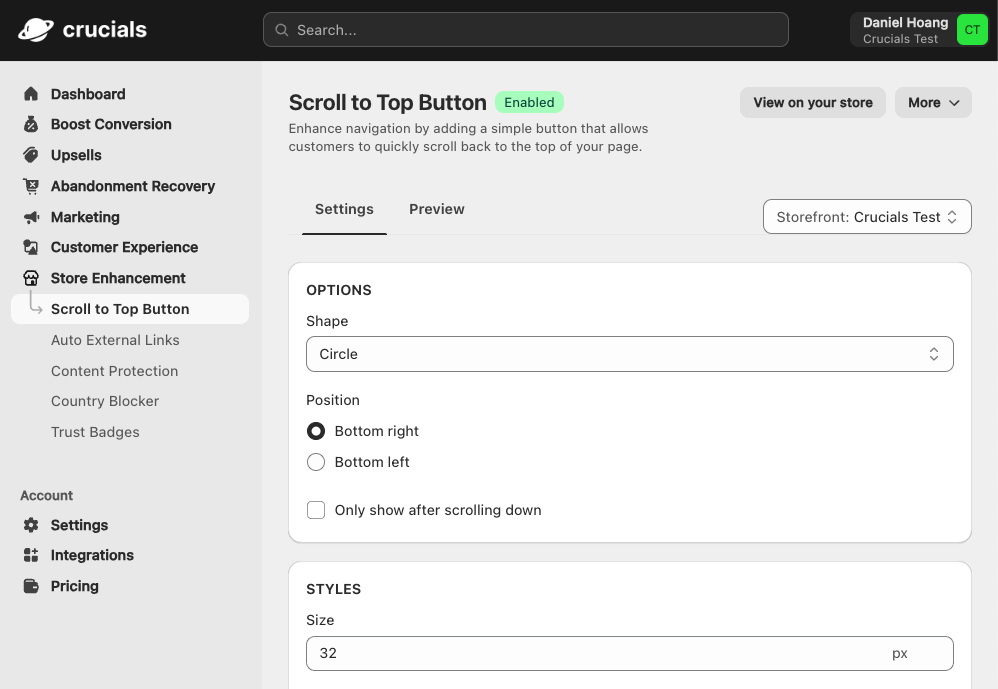Click the Store Enhancement shop icon
The height and width of the screenshot is (689, 998).
pos(31,278)
